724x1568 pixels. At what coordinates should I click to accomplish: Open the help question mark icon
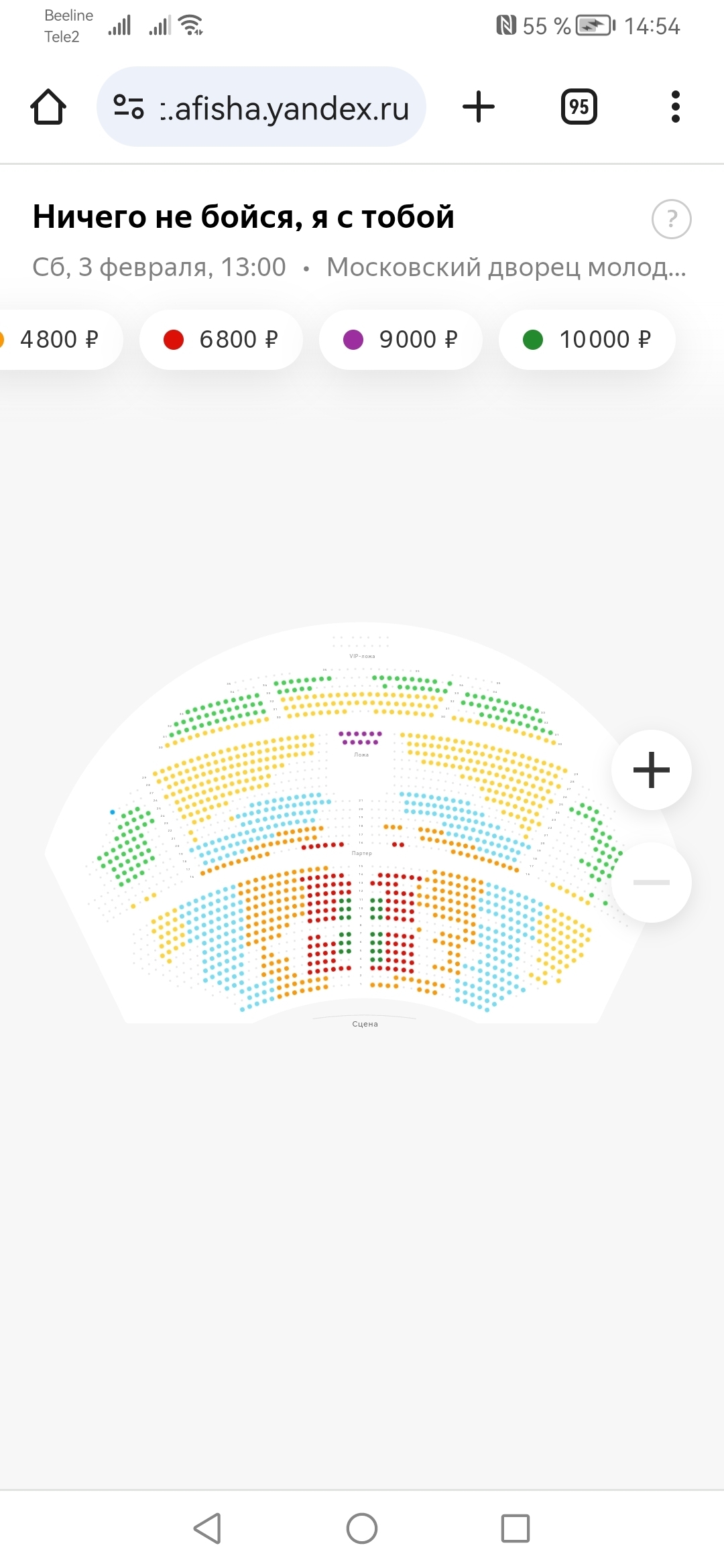pos(671,219)
